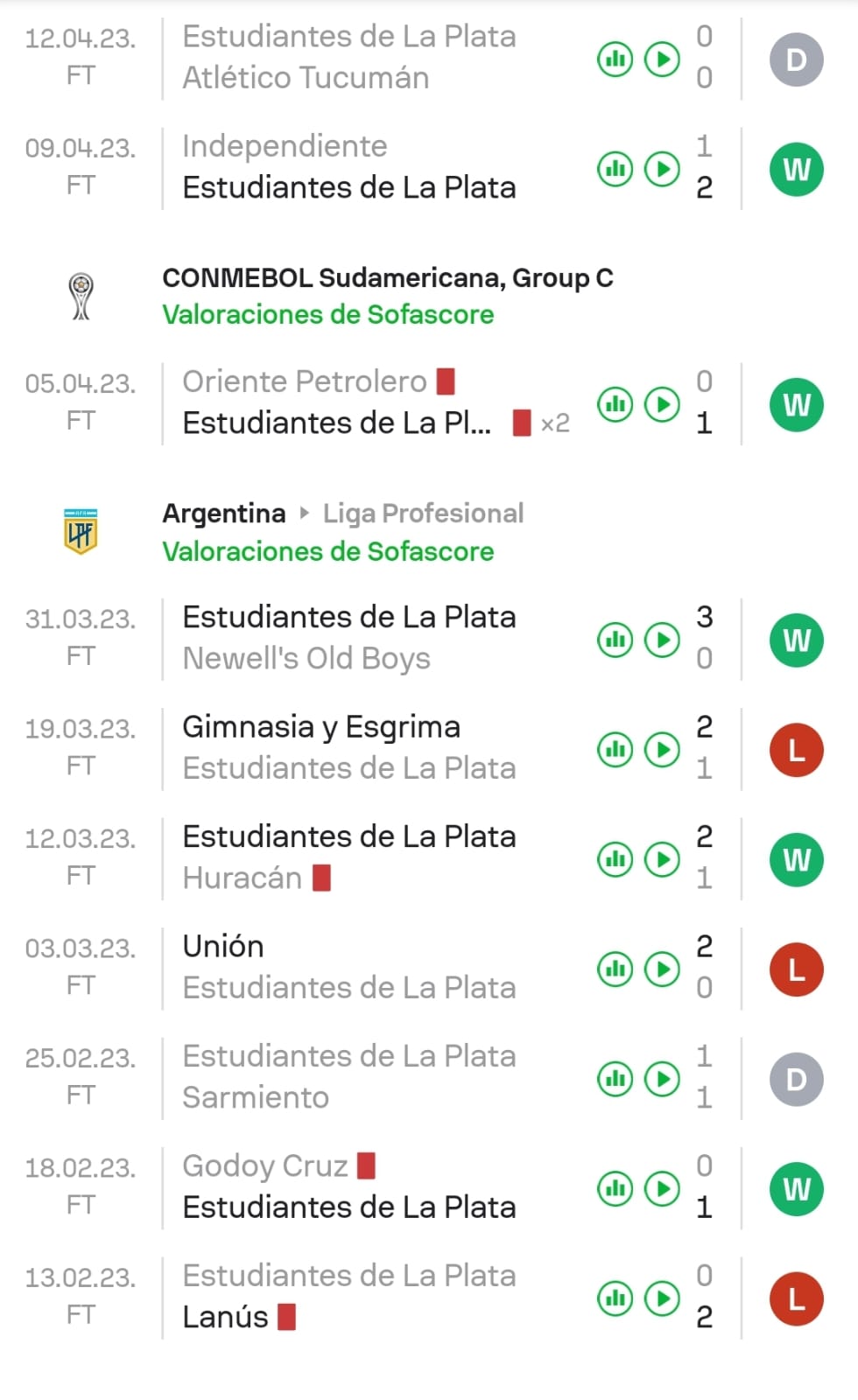Select Liga Profesional in the breadcrumb
Screen dimensions: 858x1400
423,514
